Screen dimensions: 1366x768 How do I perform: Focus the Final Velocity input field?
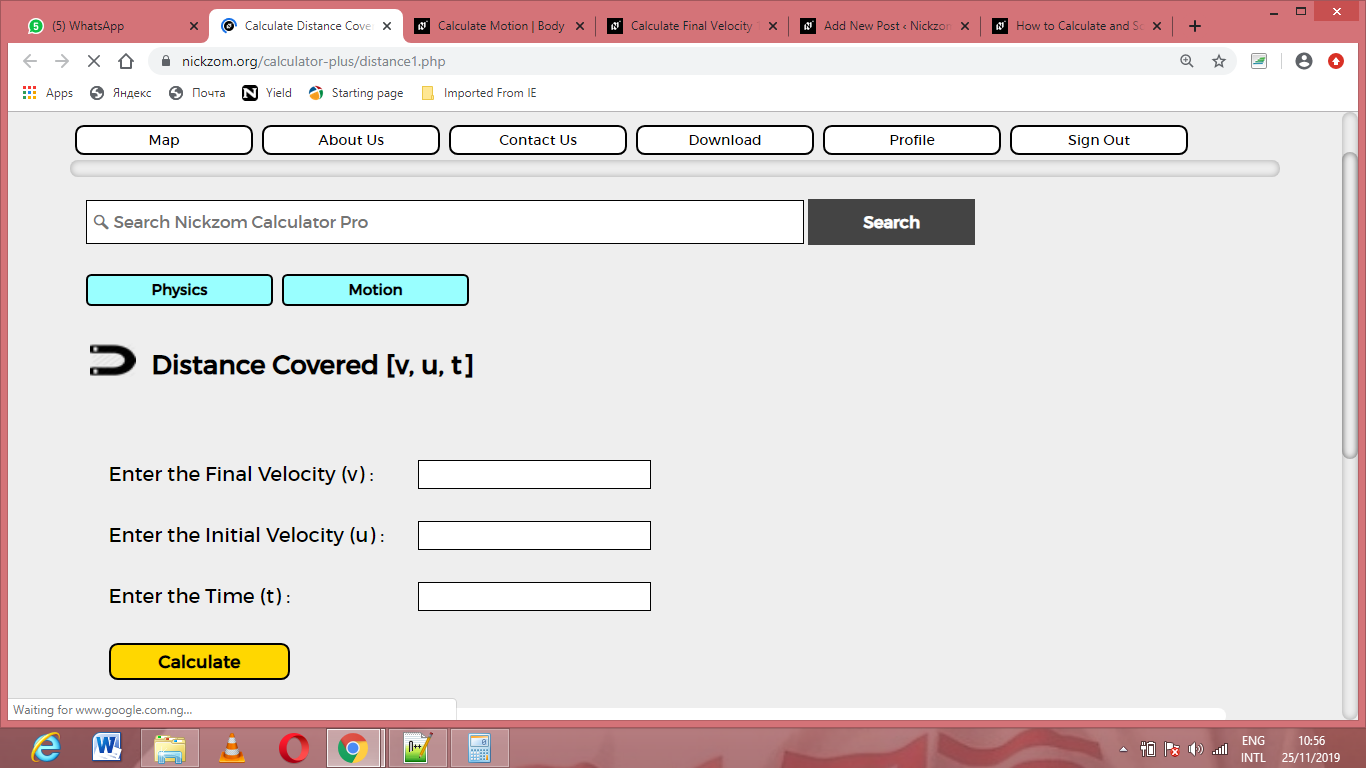pyautogui.click(x=534, y=475)
